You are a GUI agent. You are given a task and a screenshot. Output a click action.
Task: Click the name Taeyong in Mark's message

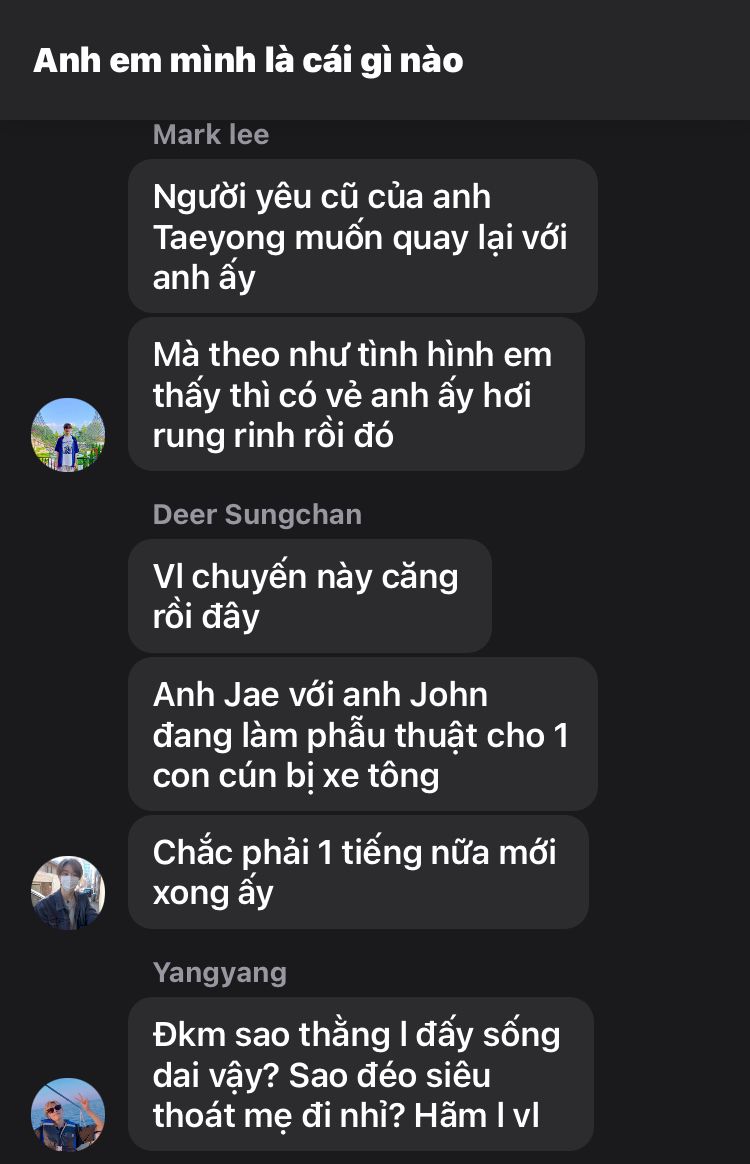click(x=219, y=238)
